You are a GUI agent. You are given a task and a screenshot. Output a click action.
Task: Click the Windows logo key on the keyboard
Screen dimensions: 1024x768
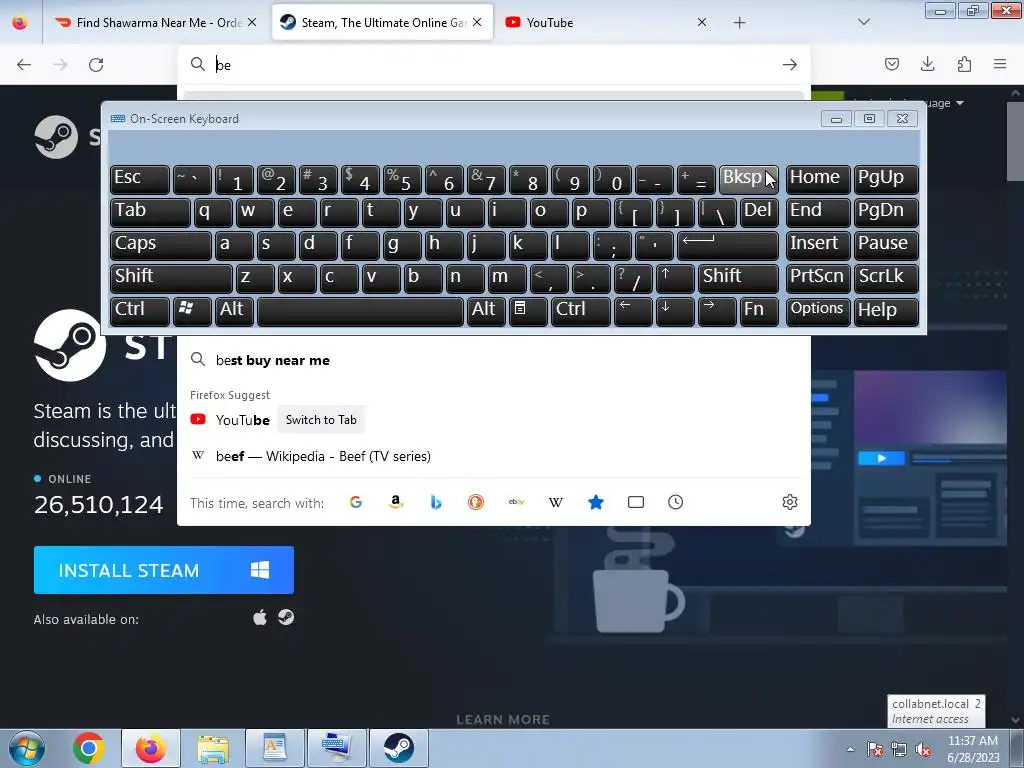[x=192, y=311]
